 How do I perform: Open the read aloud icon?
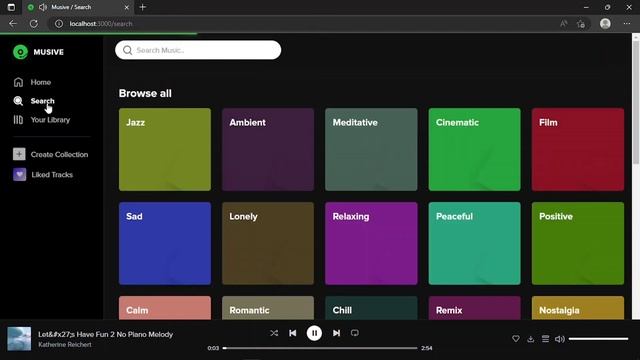[x=564, y=24]
